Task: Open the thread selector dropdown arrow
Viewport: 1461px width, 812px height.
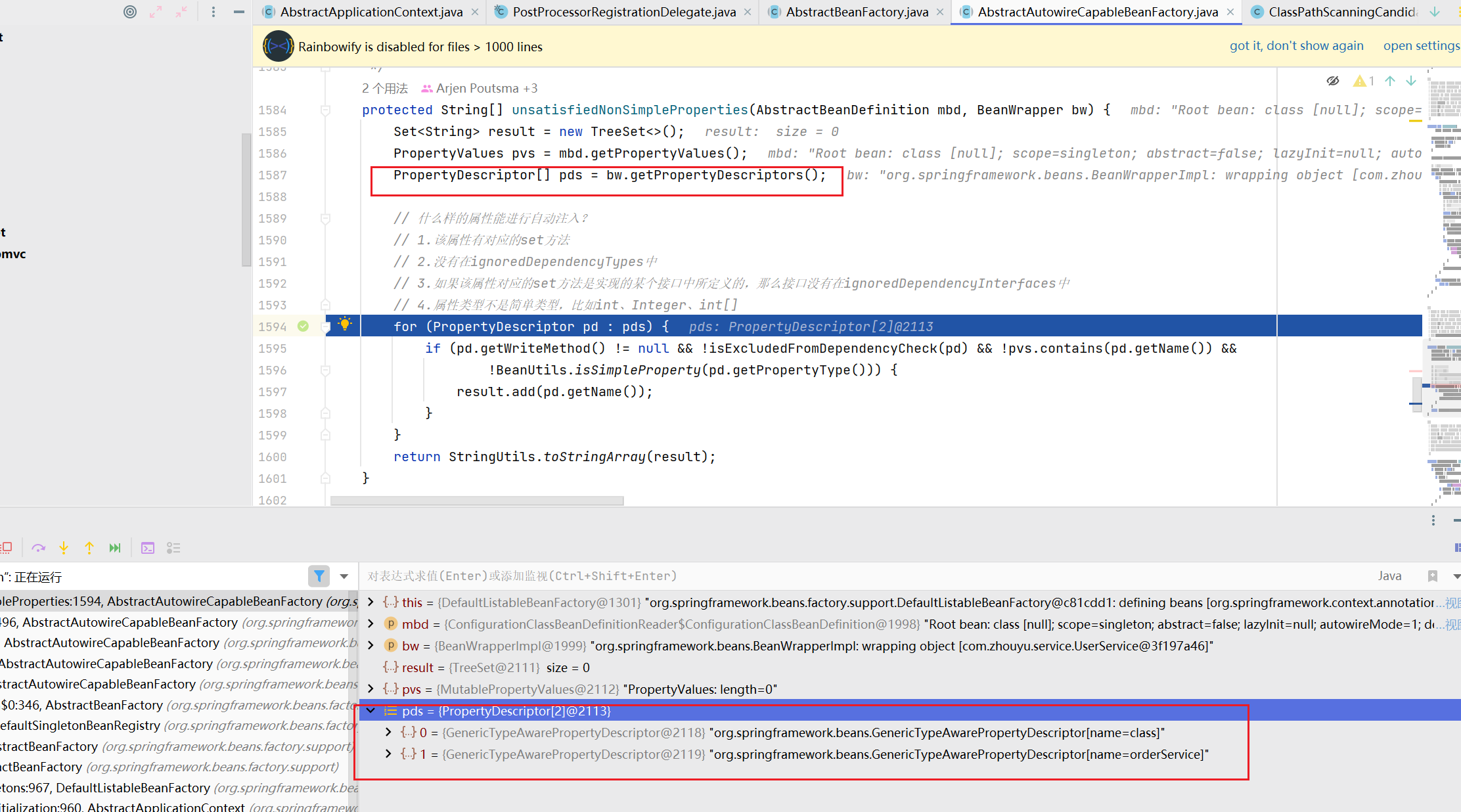Action: [x=344, y=576]
